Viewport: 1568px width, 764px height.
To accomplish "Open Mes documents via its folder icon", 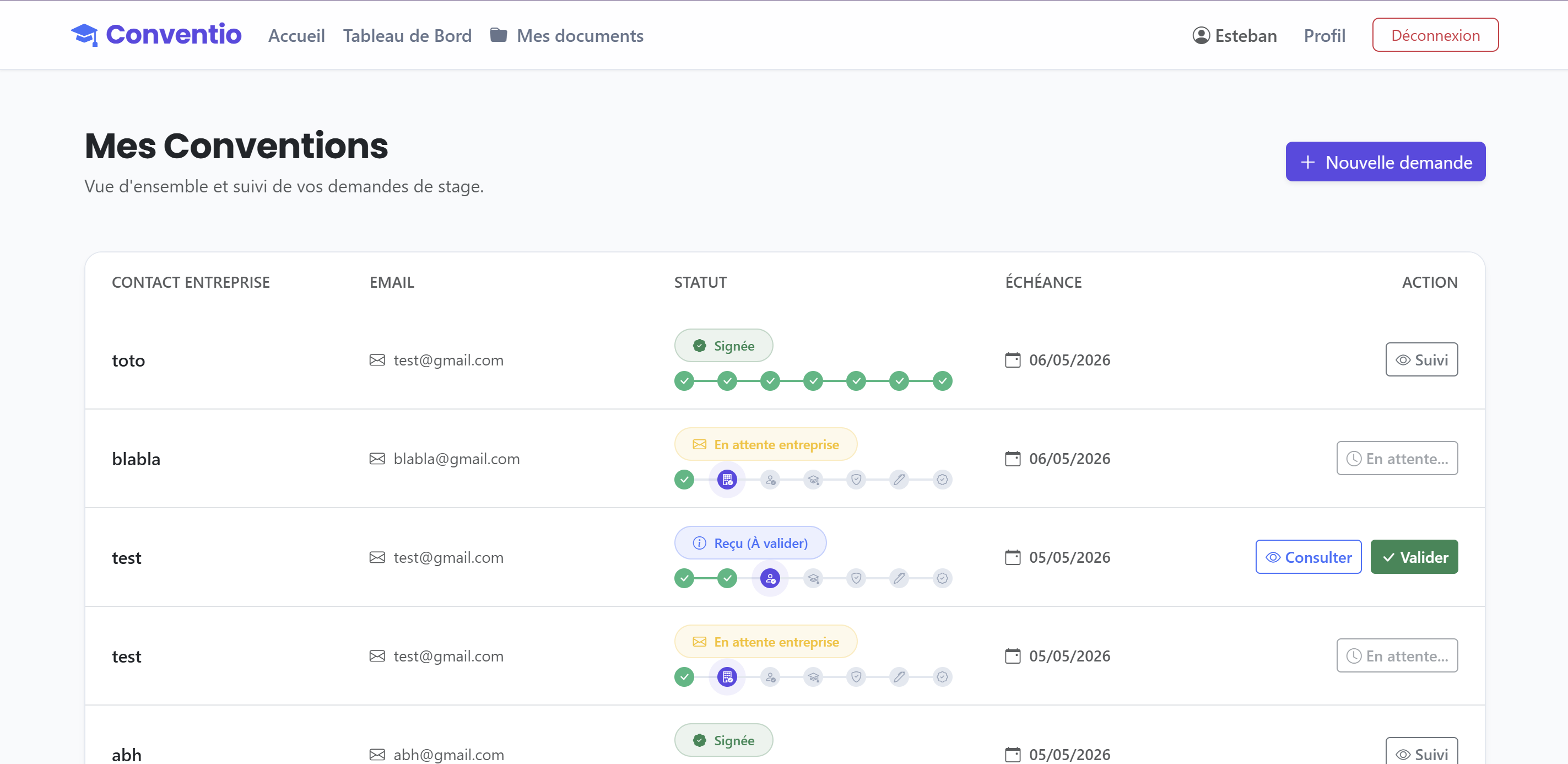I will coord(499,35).
